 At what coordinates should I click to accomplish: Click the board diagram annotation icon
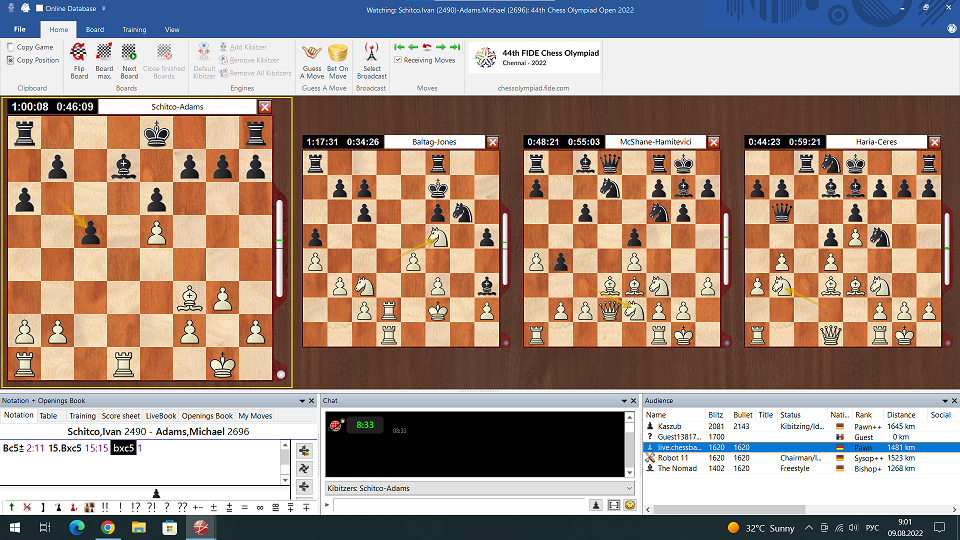coord(89,507)
